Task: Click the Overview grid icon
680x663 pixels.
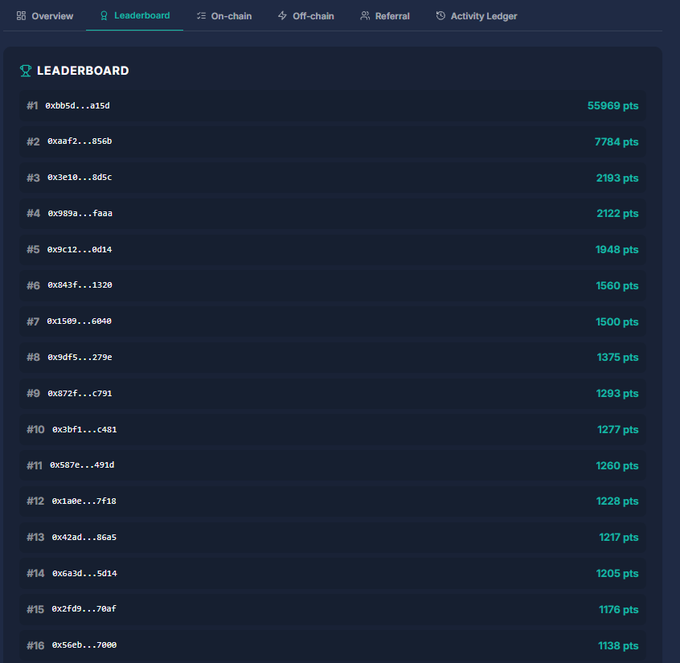Action: (x=21, y=16)
